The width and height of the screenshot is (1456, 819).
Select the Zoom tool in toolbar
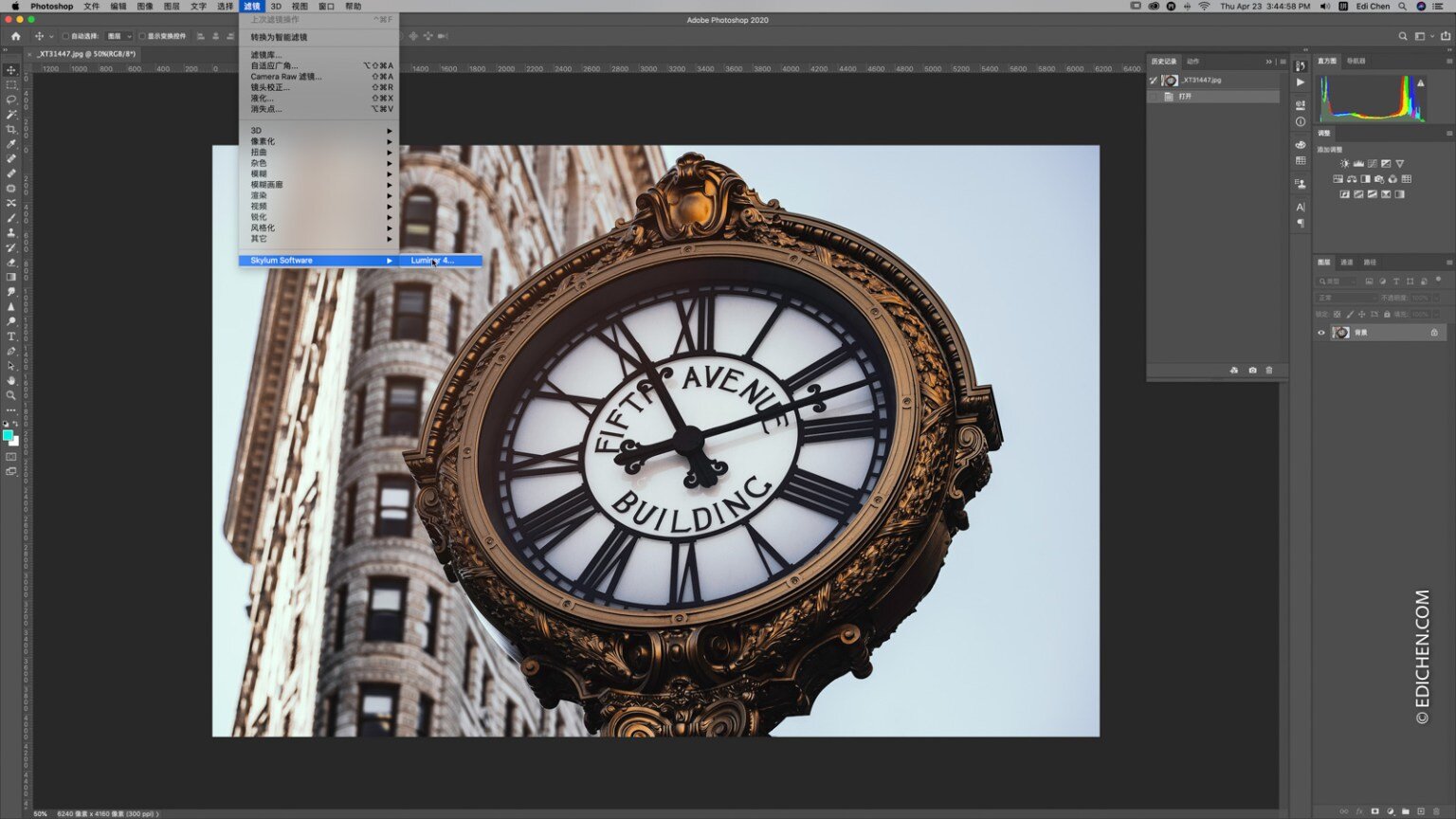(11, 395)
